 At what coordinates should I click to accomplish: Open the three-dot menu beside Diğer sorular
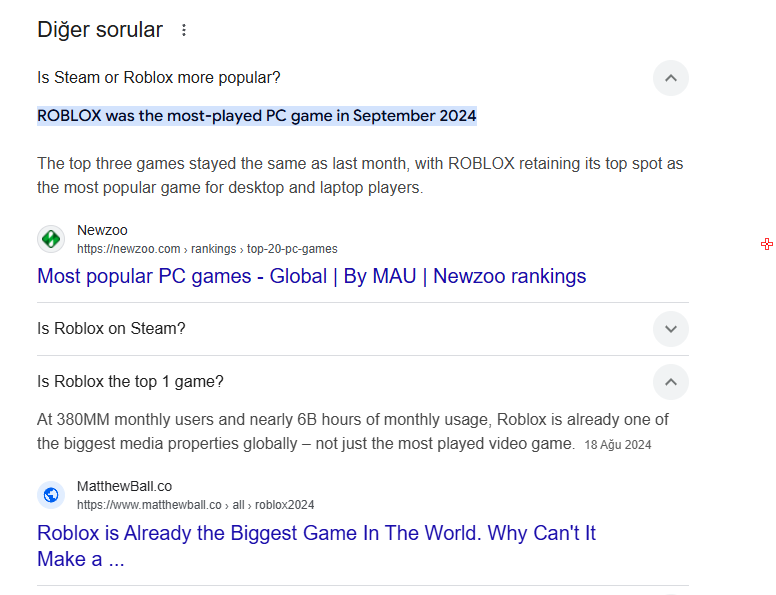coord(184,30)
